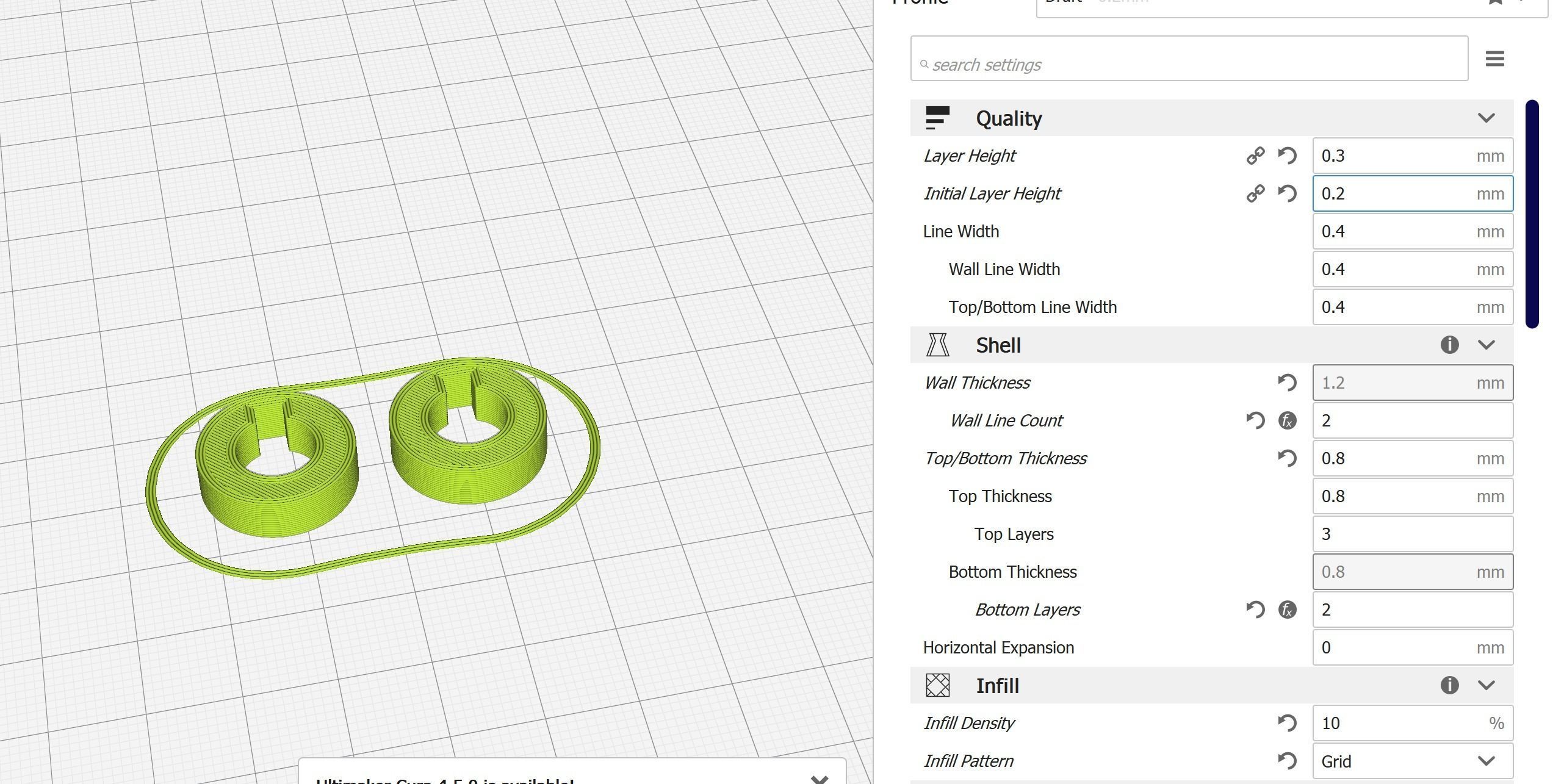Edit the Line Width value

point(1413,231)
